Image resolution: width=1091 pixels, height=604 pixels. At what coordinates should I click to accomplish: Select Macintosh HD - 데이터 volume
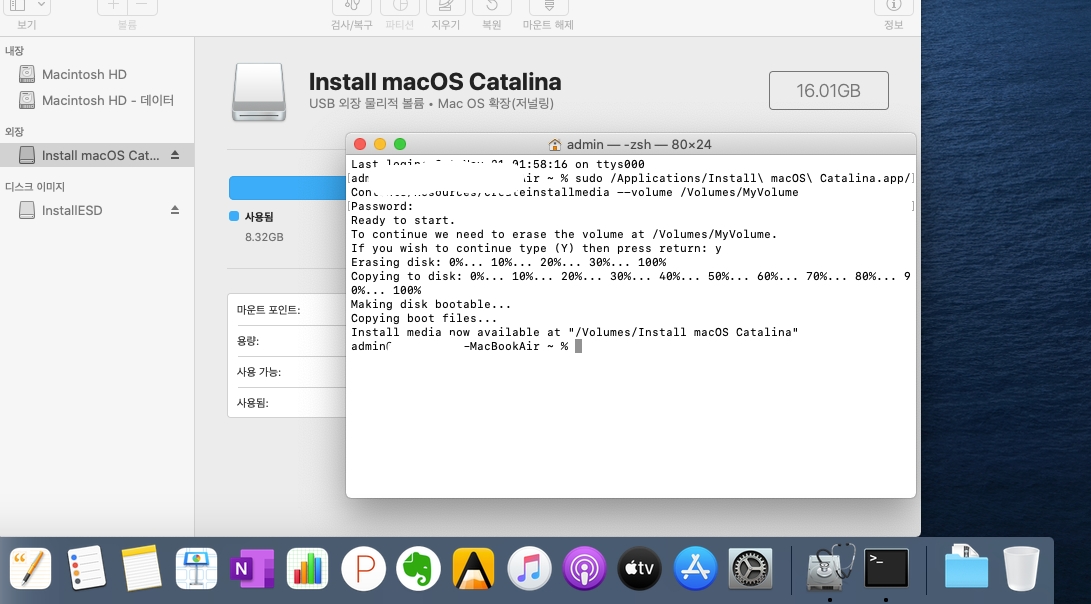tap(97, 100)
